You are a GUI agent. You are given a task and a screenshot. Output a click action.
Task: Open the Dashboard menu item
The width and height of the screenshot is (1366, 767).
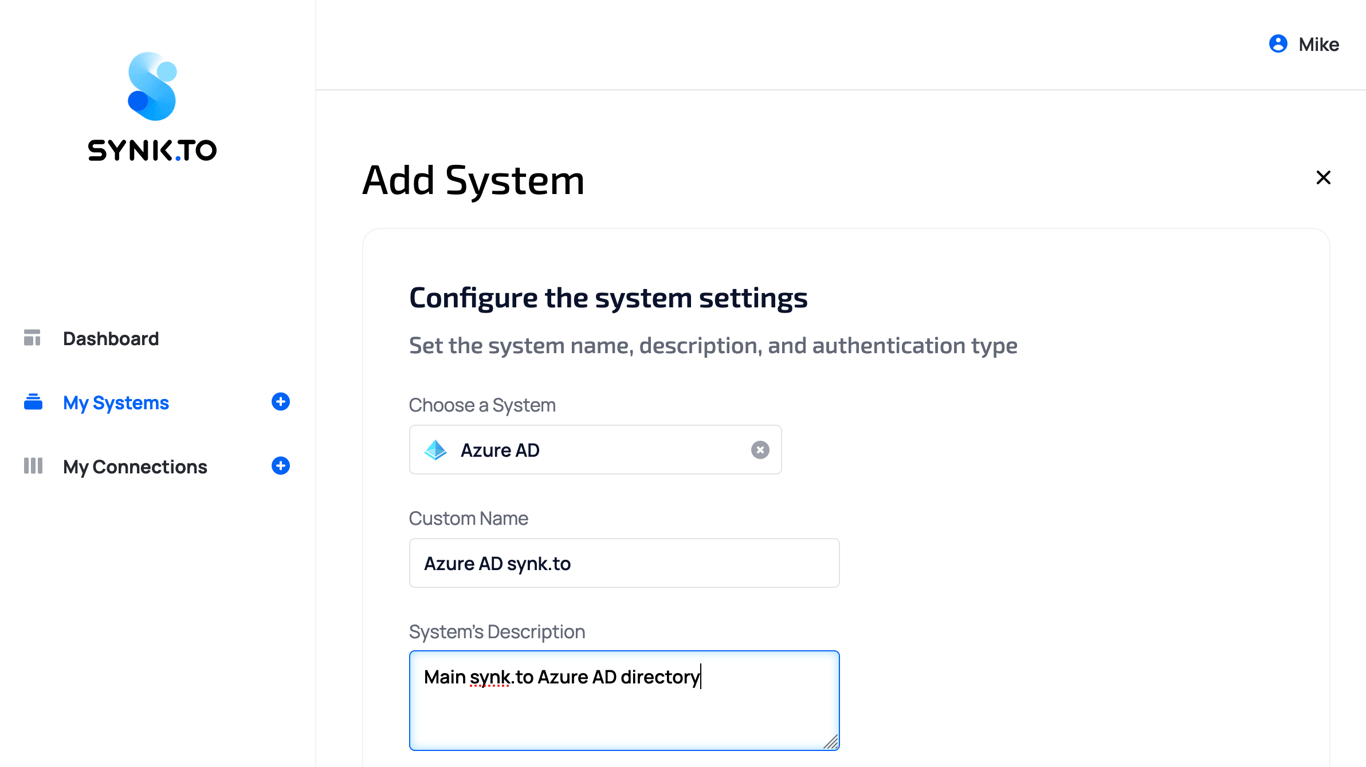[x=111, y=339]
